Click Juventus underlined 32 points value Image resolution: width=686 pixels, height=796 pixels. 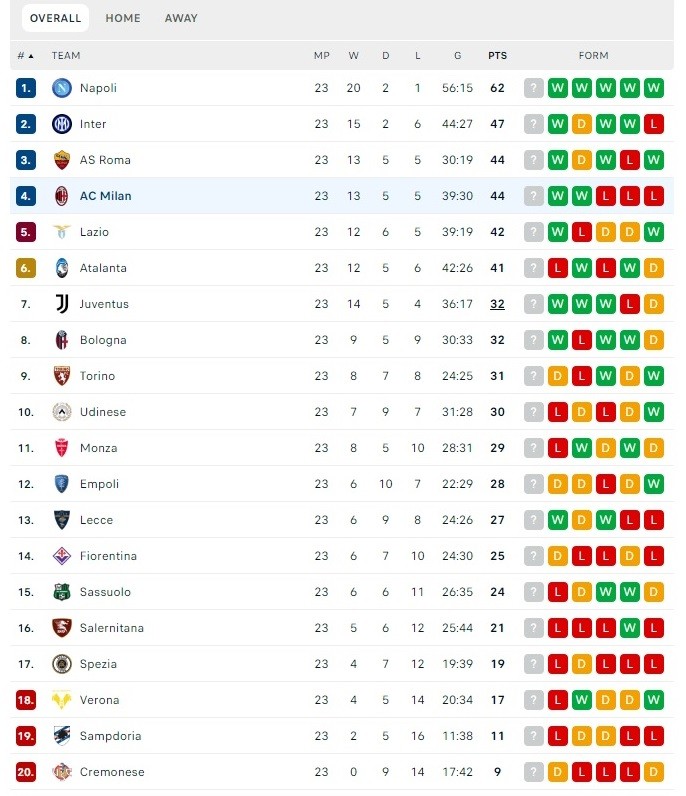pyautogui.click(x=498, y=304)
